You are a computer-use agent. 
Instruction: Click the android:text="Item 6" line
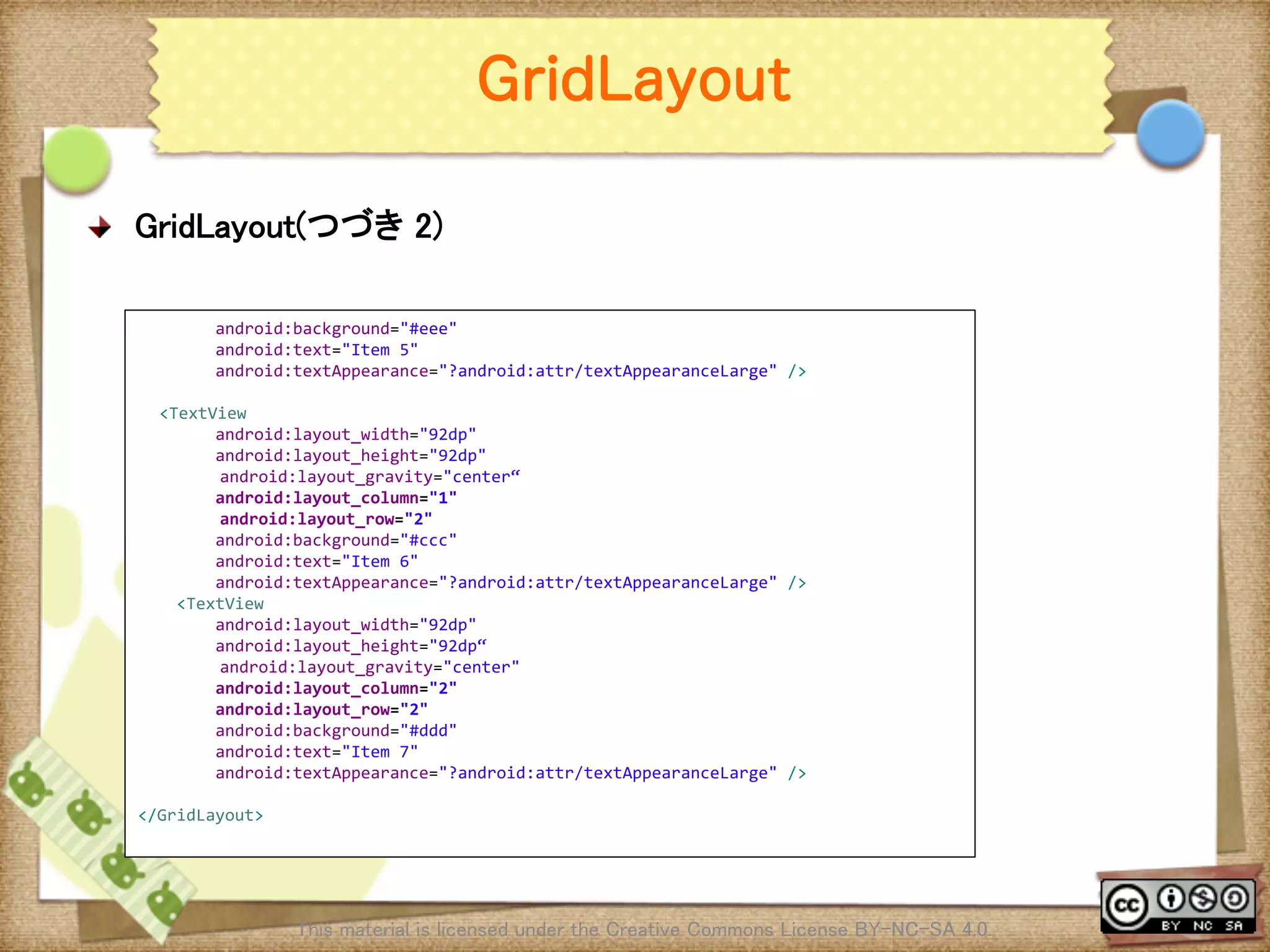[316, 562]
